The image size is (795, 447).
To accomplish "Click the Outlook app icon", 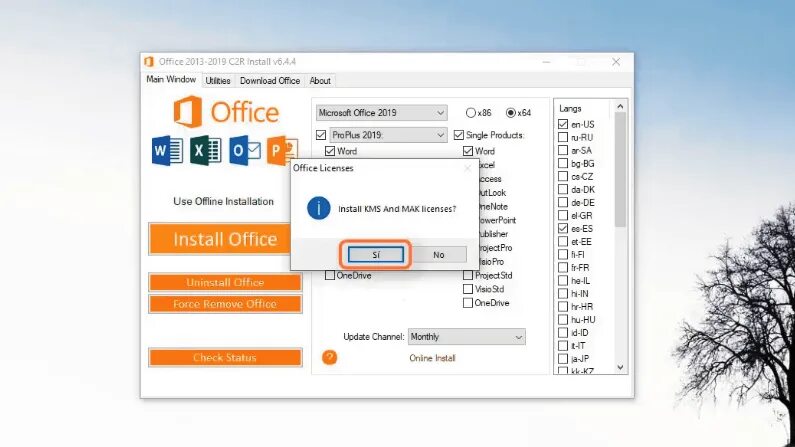I will pos(244,151).
